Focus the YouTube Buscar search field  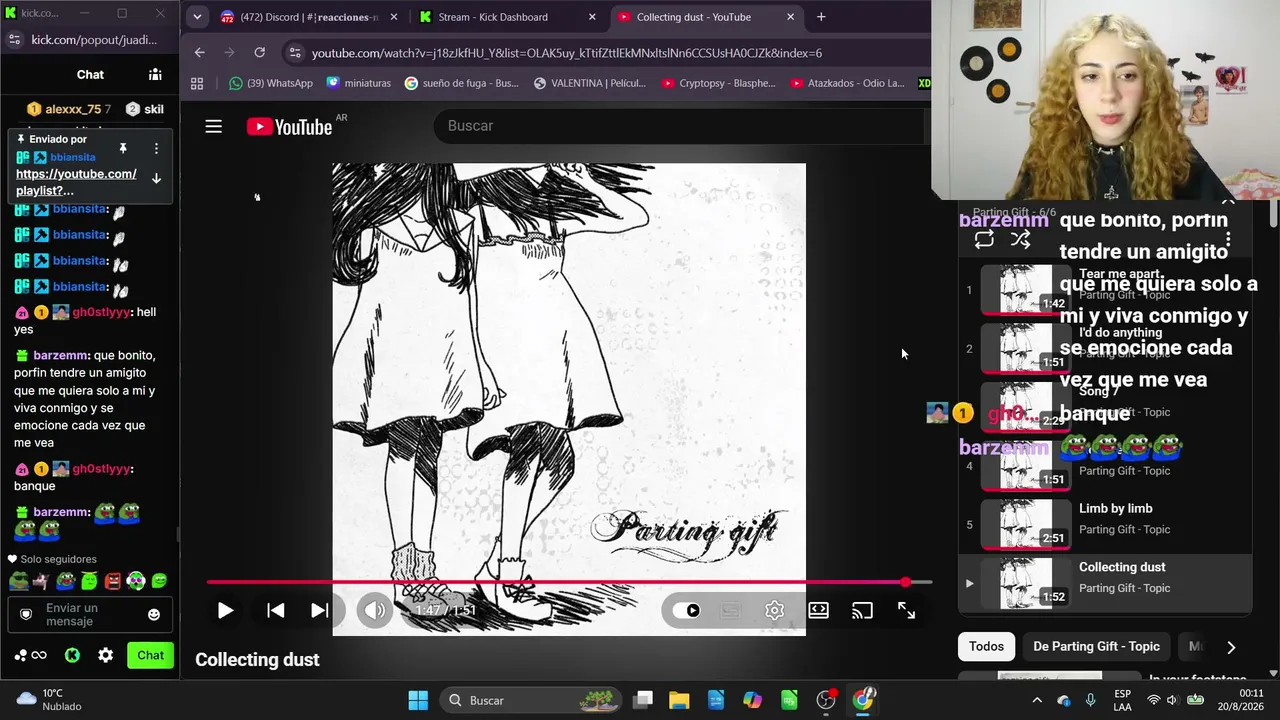tap(680, 126)
